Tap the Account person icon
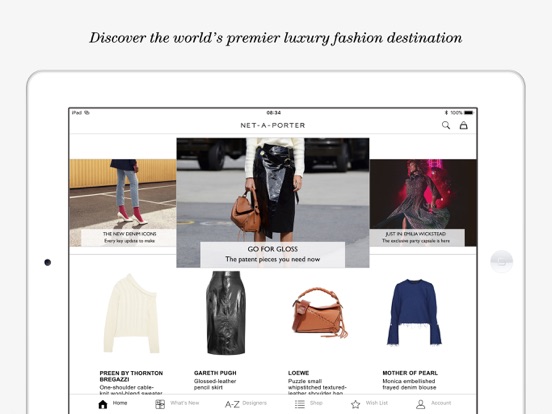 click(x=420, y=404)
